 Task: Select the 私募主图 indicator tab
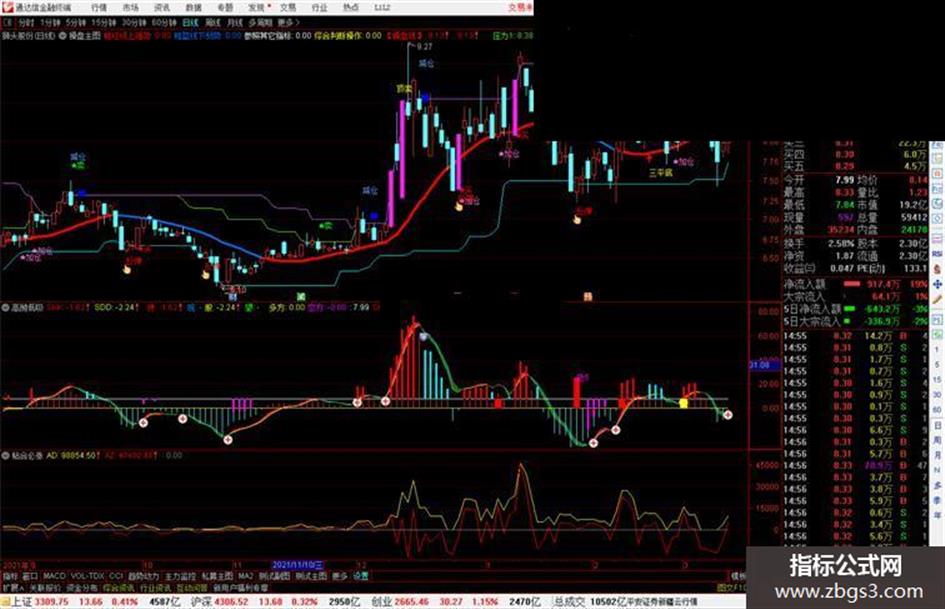click(x=217, y=576)
